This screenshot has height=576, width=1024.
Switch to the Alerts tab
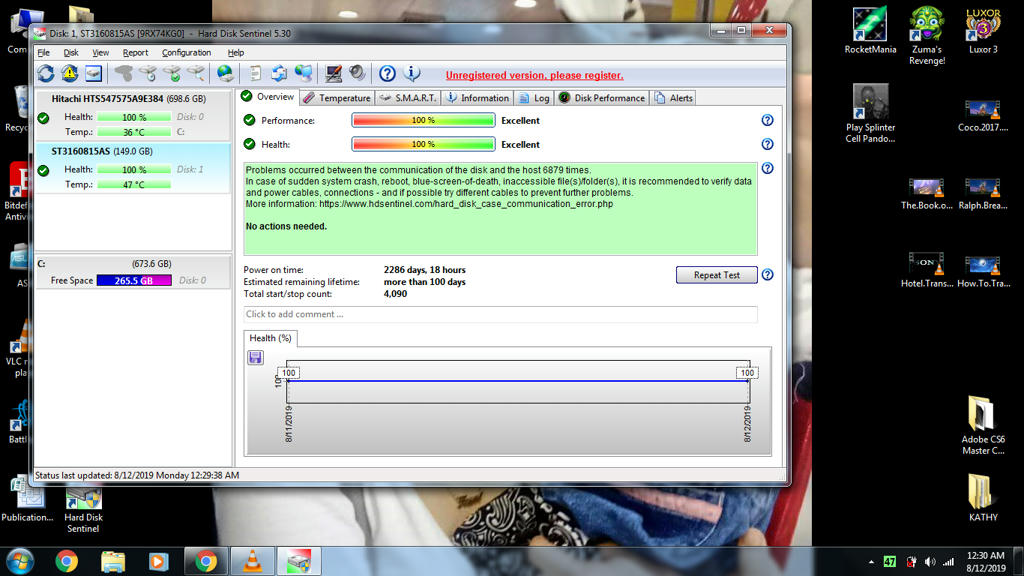(673, 98)
